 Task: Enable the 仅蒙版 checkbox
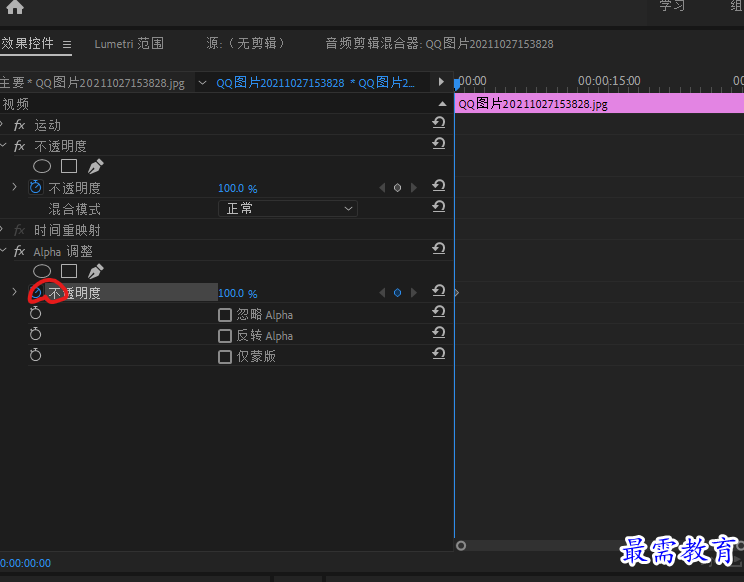pos(225,357)
